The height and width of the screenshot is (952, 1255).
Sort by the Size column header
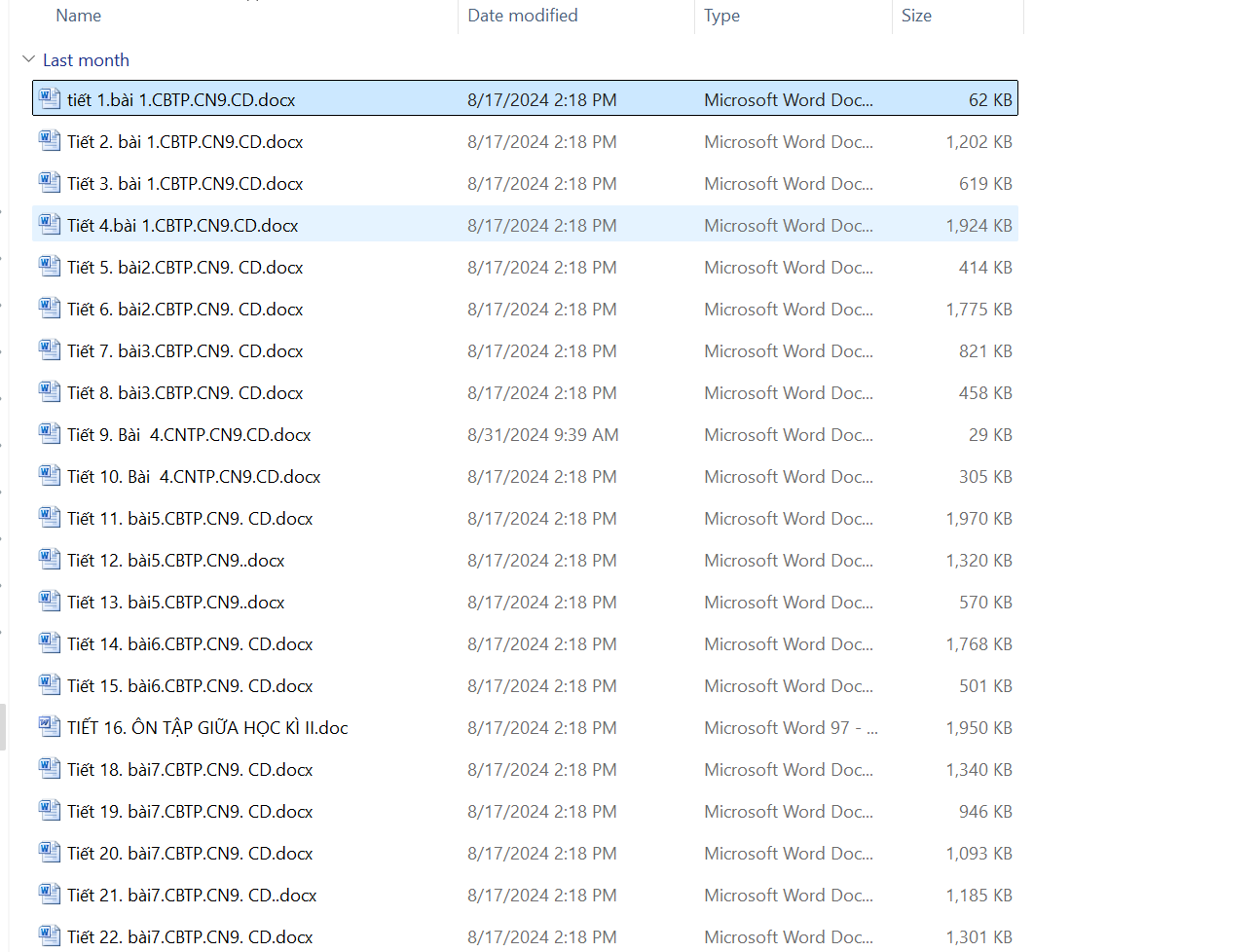point(916,16)
